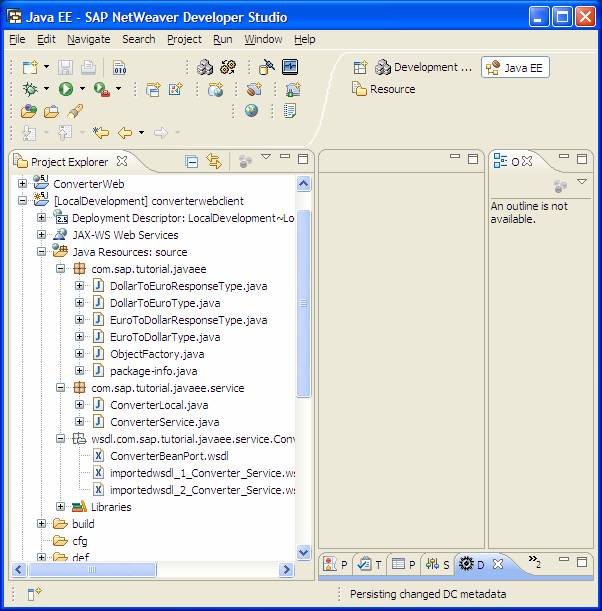Open the Window menu
This screenshot has height=611, width=602.
click(x=263, y=39)
